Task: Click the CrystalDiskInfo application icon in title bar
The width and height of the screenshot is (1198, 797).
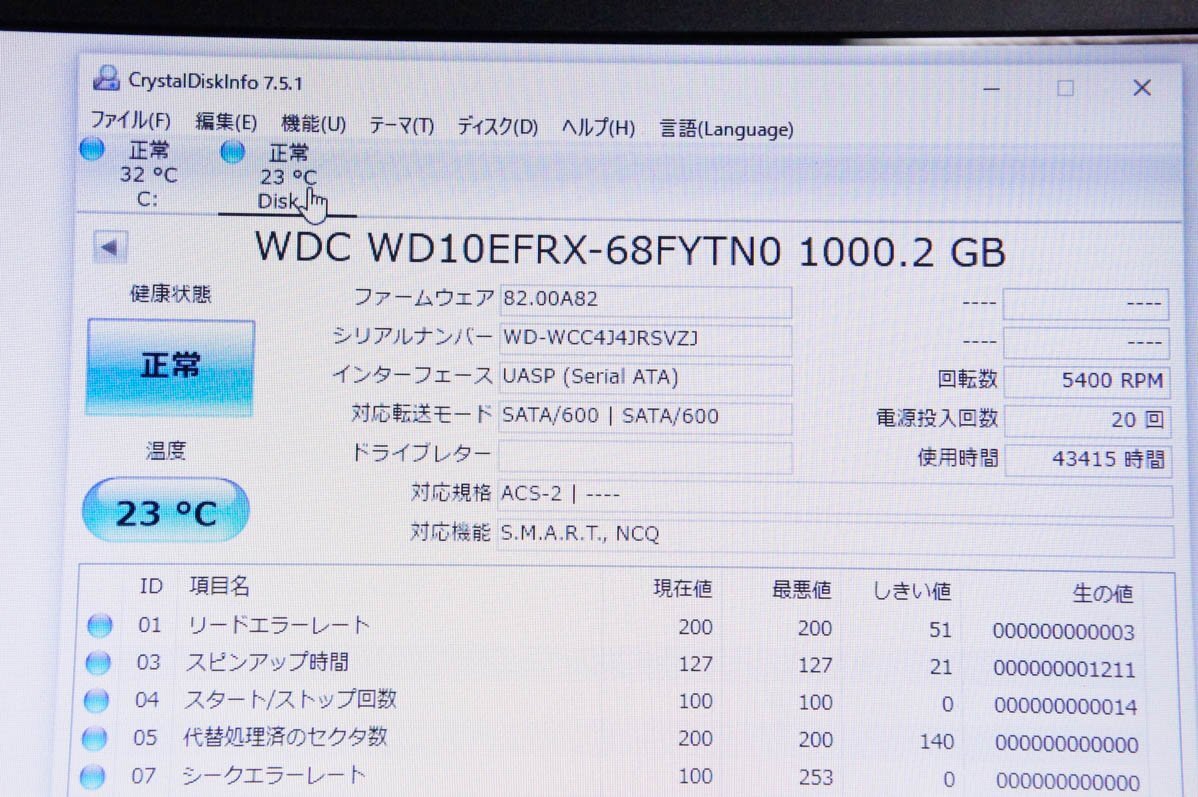Action: (107, 76)
